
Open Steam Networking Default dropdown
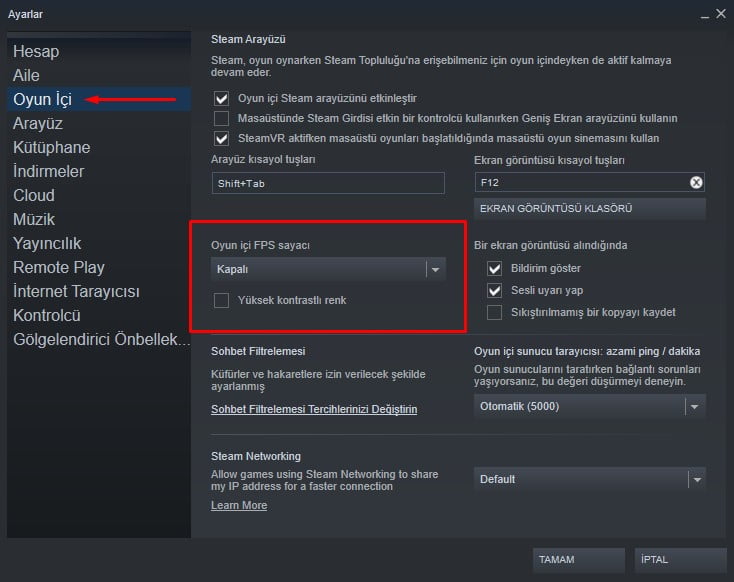589,479
